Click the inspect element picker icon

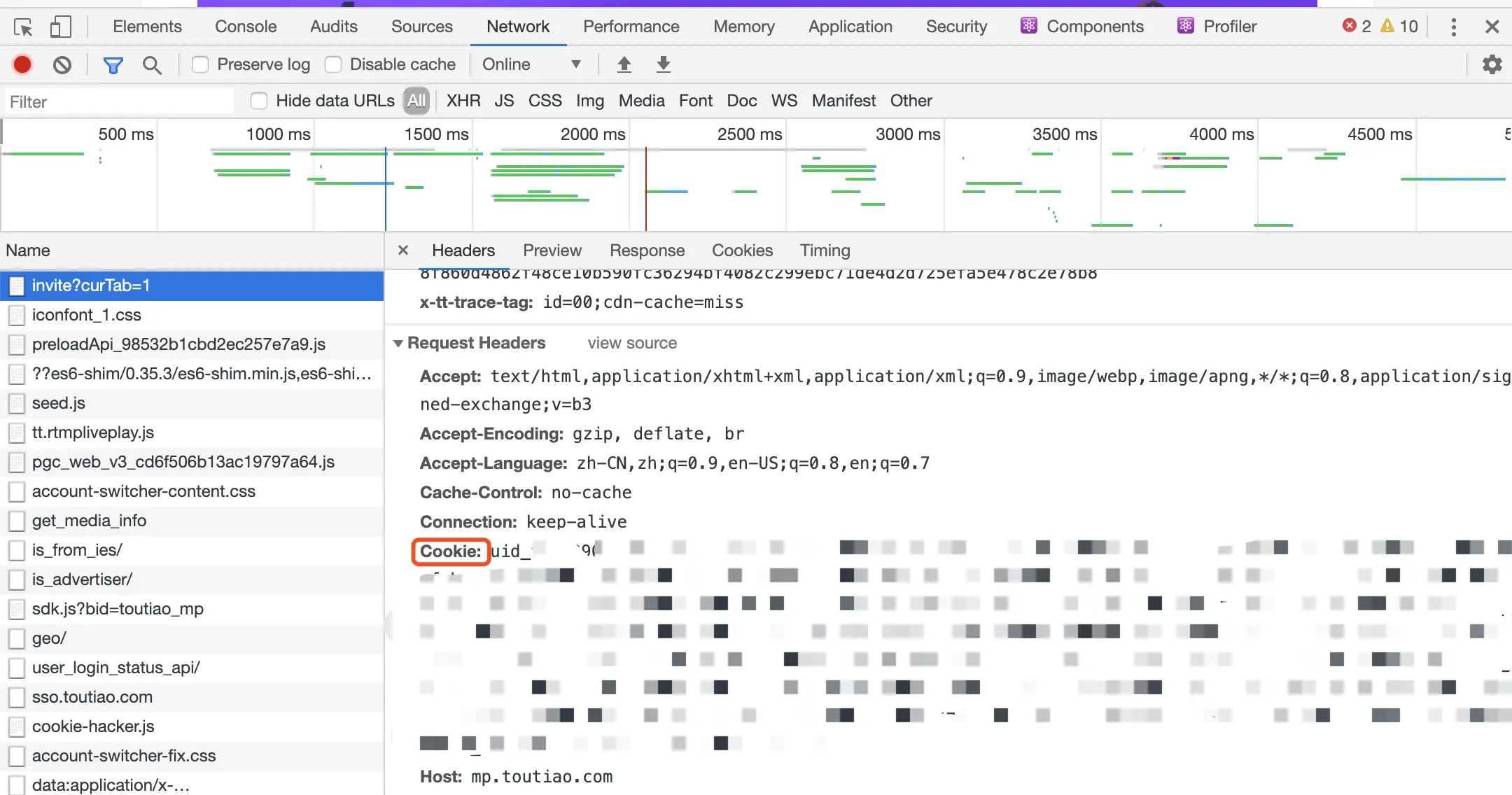(x=23, y=27)
